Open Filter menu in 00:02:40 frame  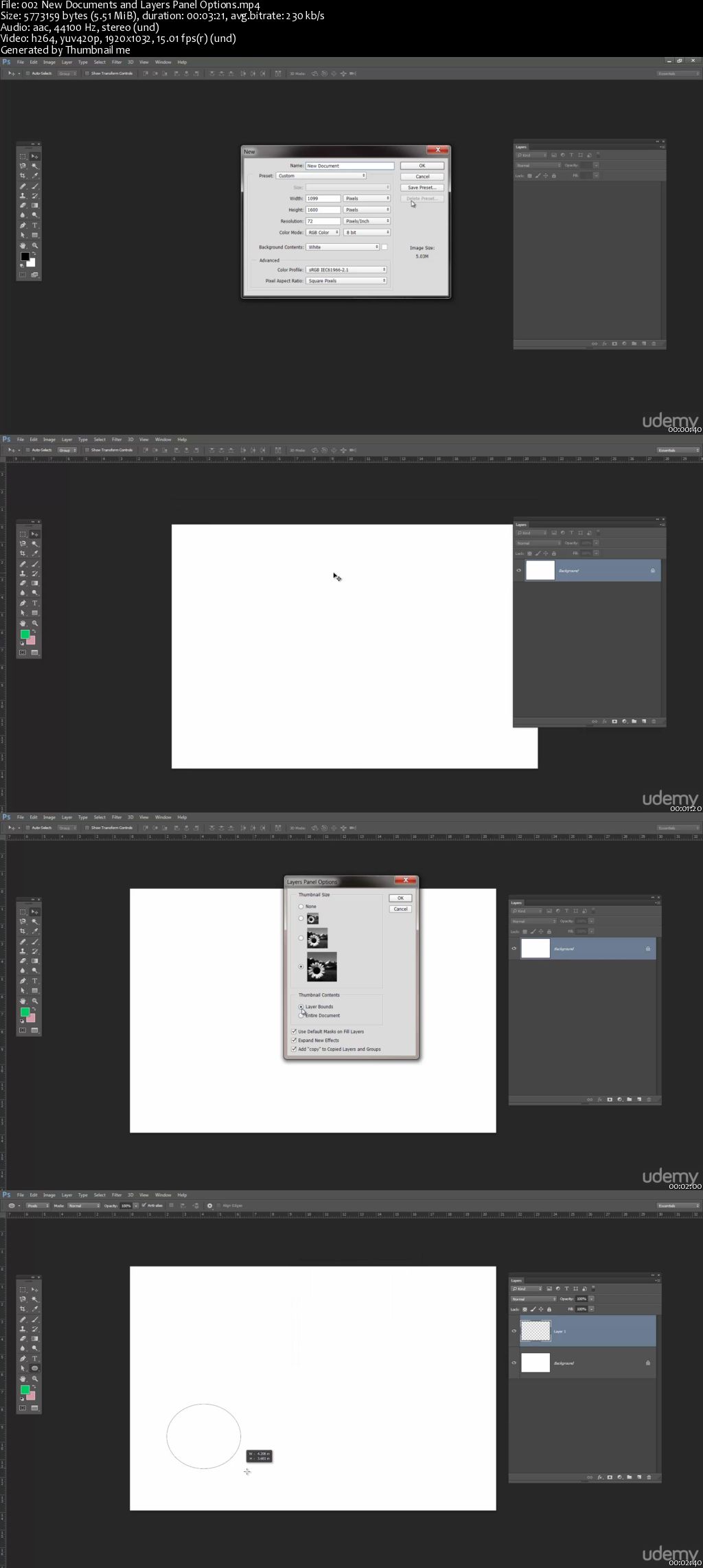(x=117, y=1195)
